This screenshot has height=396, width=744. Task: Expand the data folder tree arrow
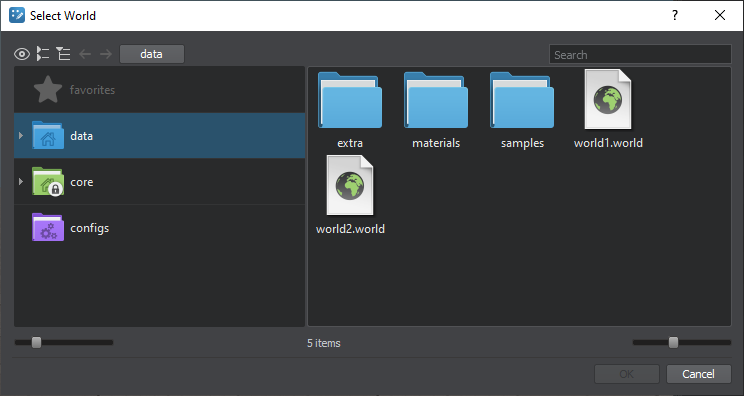click(x=20, y=136)
